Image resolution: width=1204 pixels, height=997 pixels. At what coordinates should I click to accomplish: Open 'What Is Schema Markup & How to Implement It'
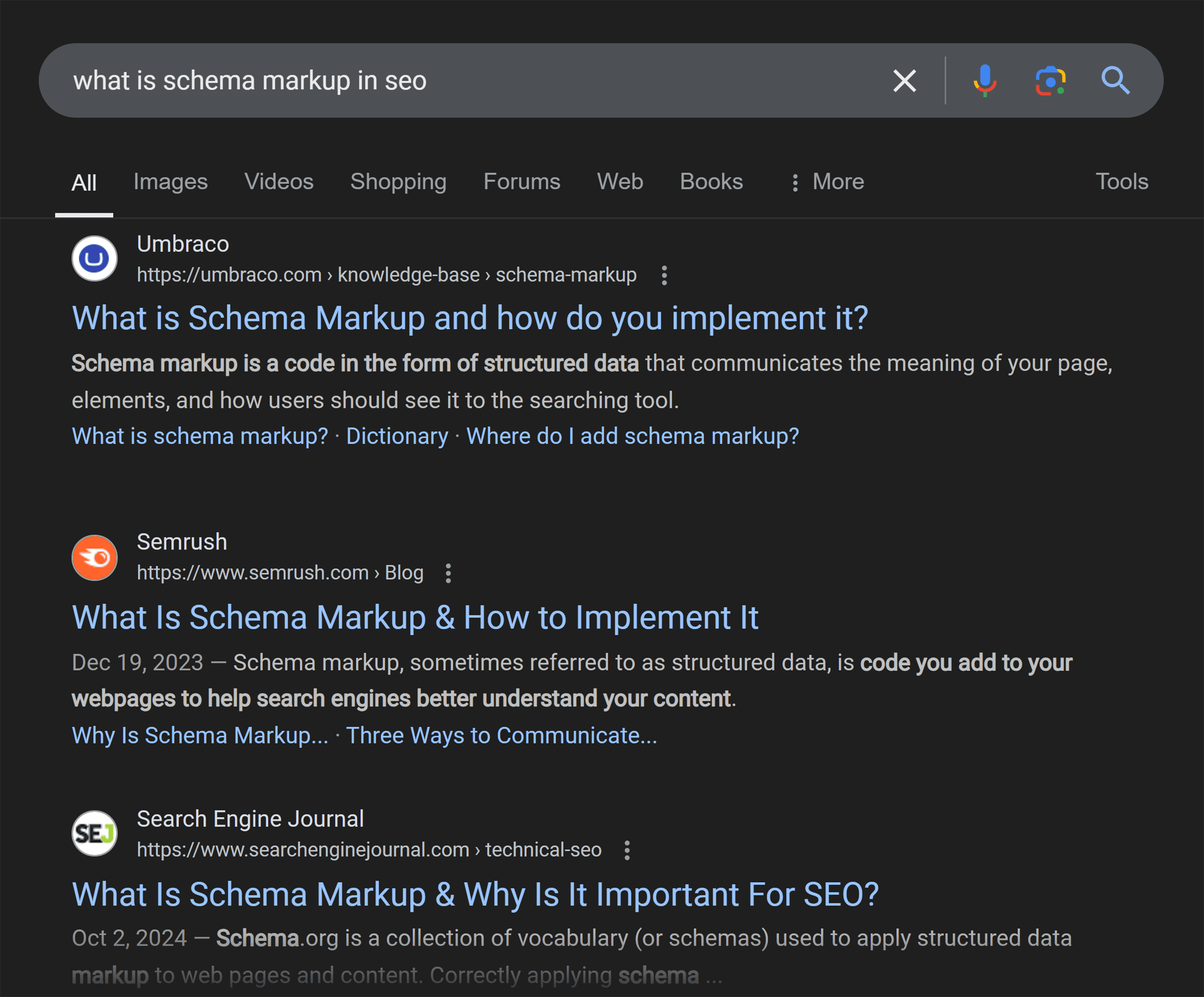[415, 618]
